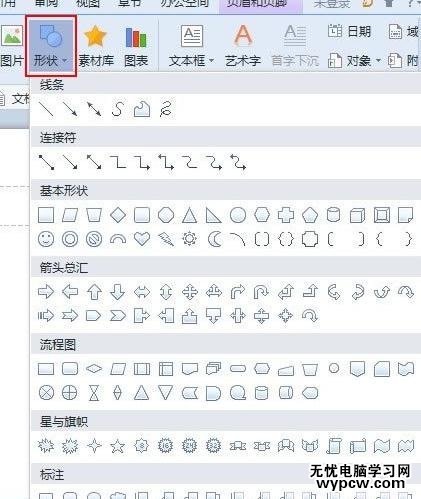This screenshot has width=421, height=499.
Task: Select the right triangle shape
Action: tap(213, 215)
